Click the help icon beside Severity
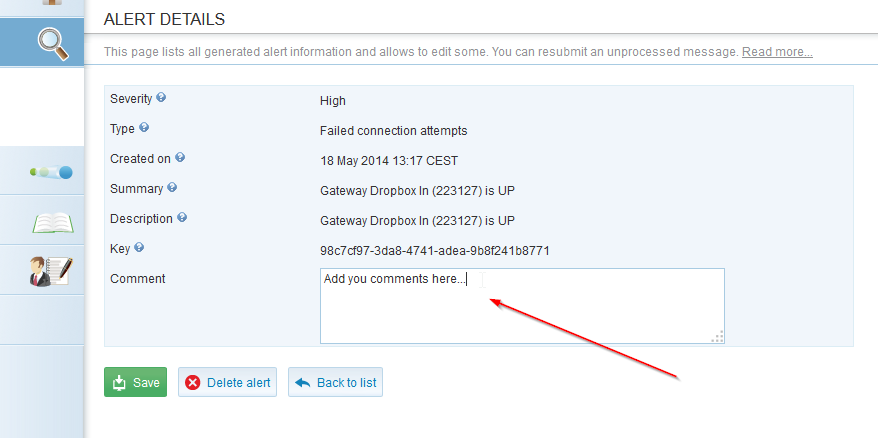This screenshot has height=438, width=878. pyautogui.click(x=161, y=98)
